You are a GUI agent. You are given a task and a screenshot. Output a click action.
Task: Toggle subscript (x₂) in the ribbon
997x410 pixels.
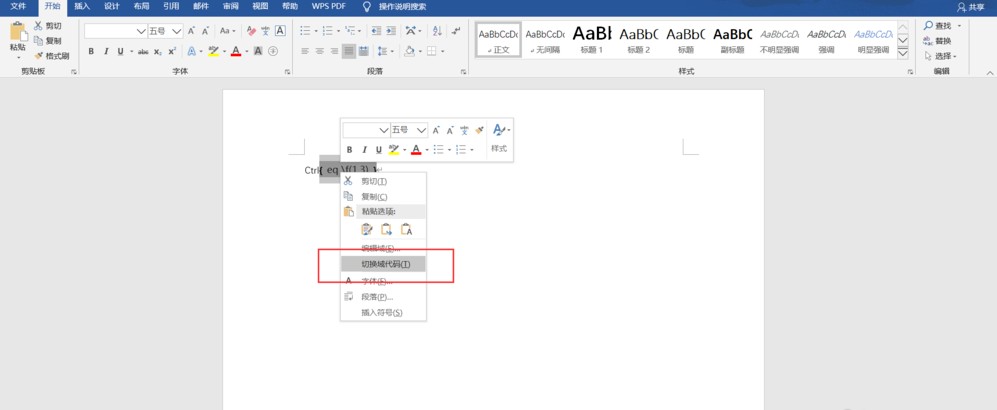(x=158, y=51)
